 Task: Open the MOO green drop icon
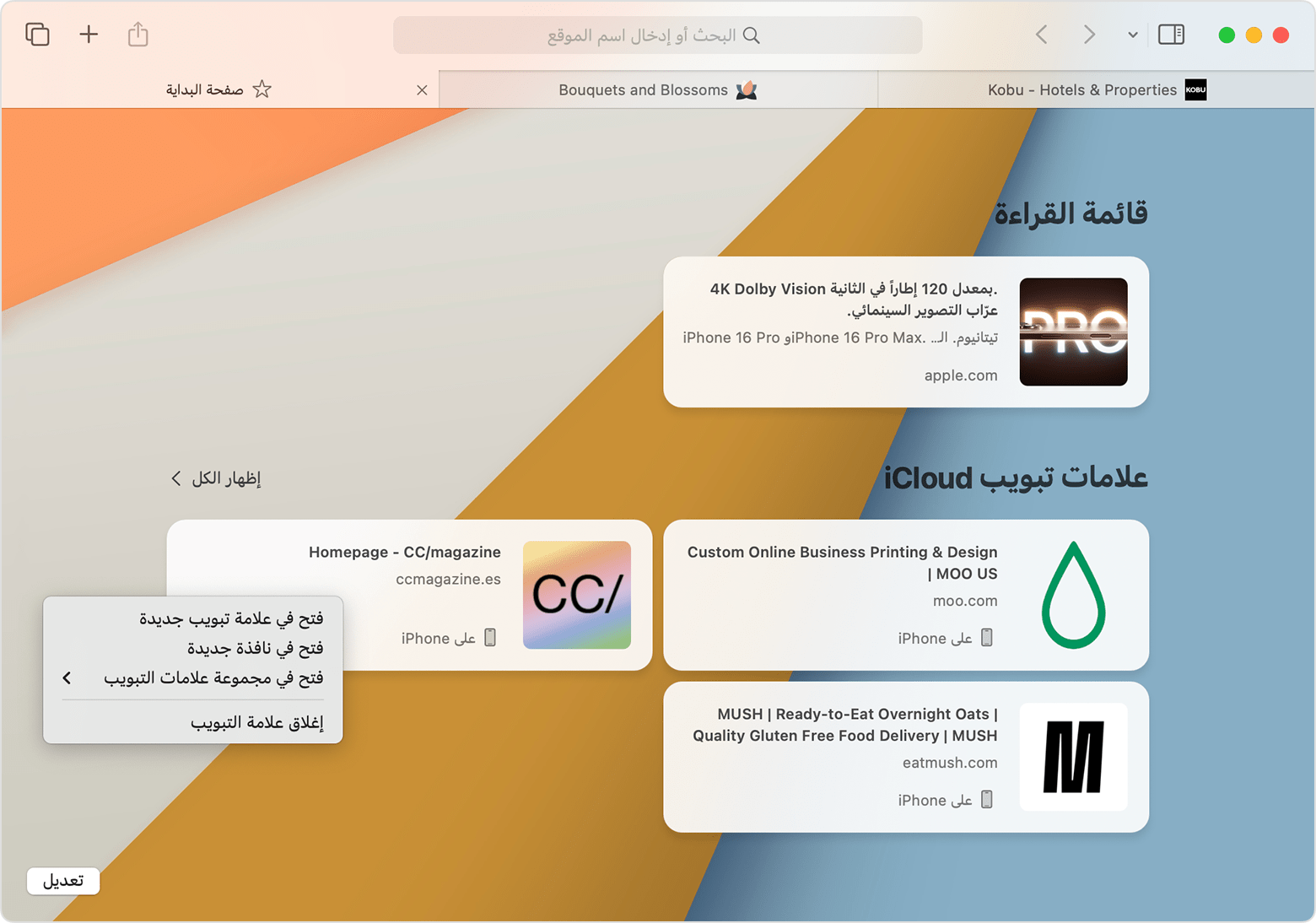coord(1073,595)
